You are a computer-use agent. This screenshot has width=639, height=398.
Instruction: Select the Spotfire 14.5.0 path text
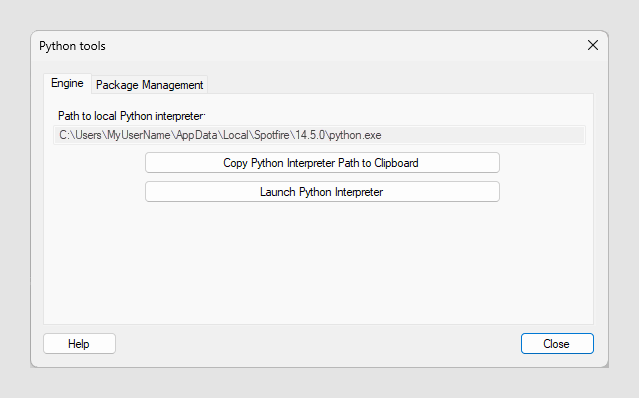pos(220,135)
